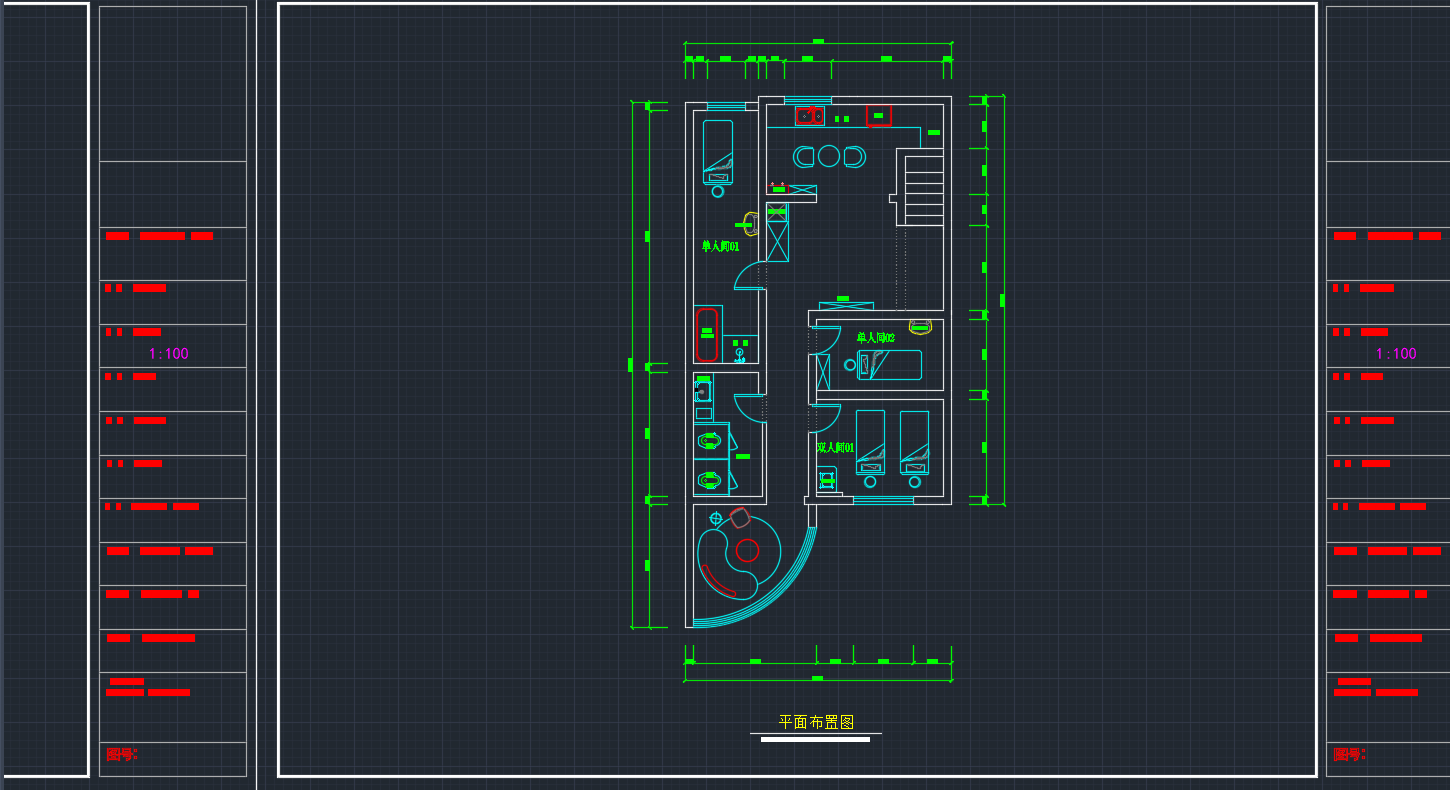Select the red double kitchen sink symbol
1450x790 pixels.
point(810,116)
